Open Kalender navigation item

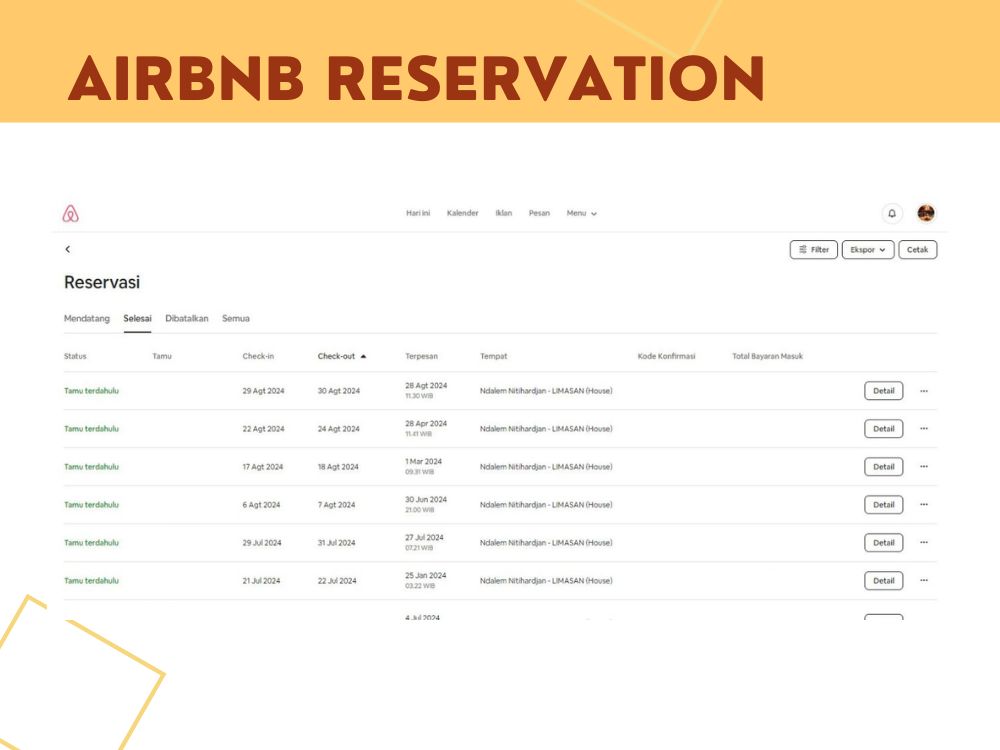coord(462,213)
